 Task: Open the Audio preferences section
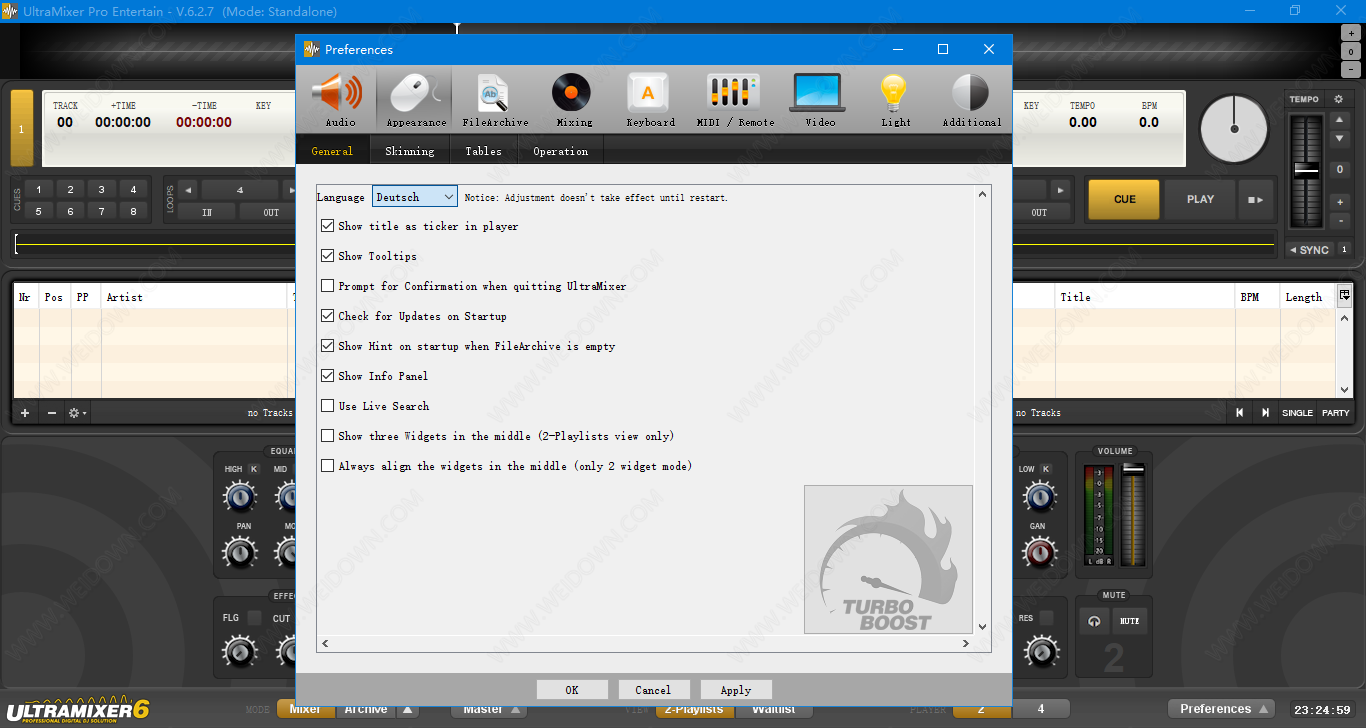point(340,100)
